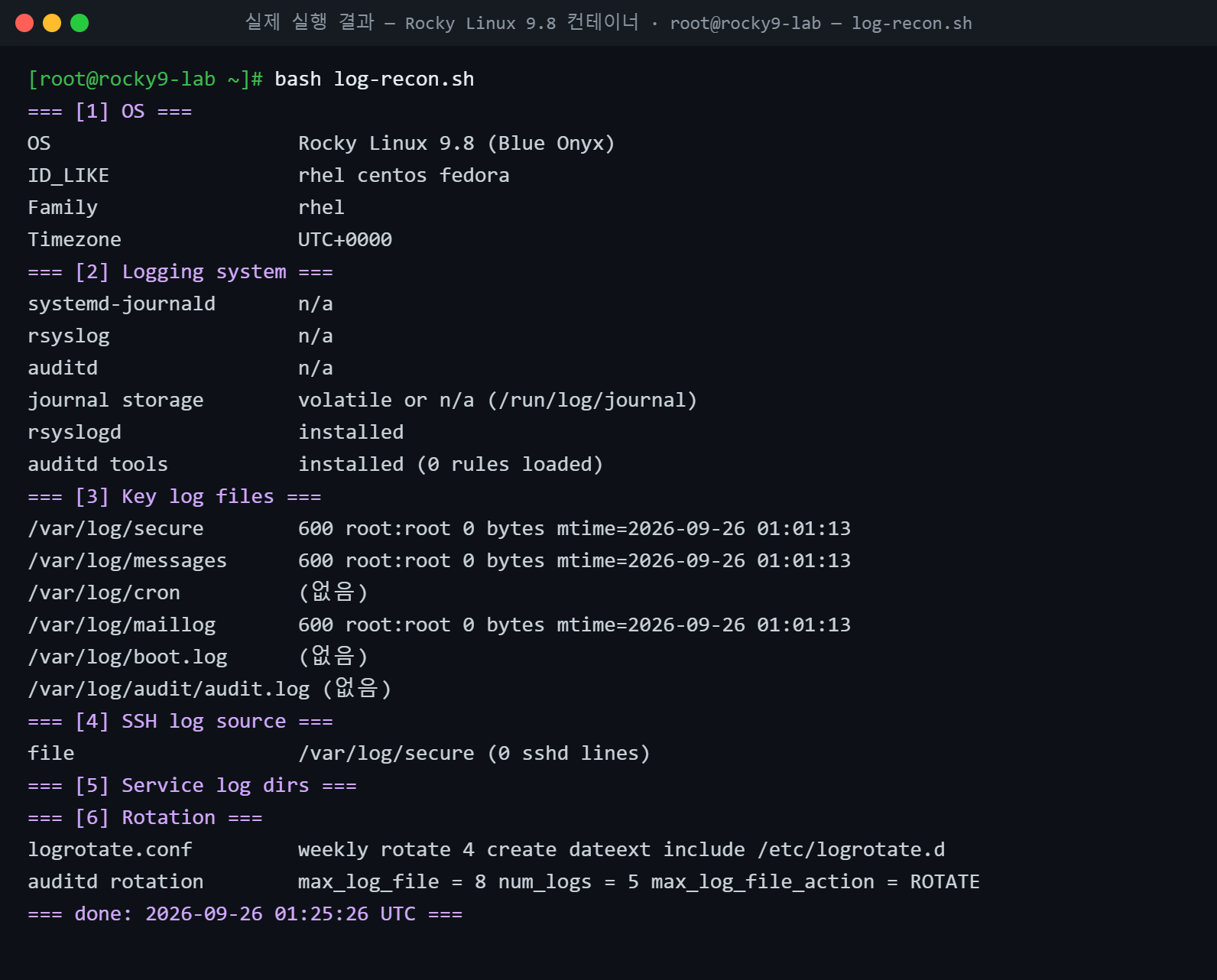
Task: Click the 'done: 2026-09-26 01:25:26 UTC' line
Action: tap(245, 914)
